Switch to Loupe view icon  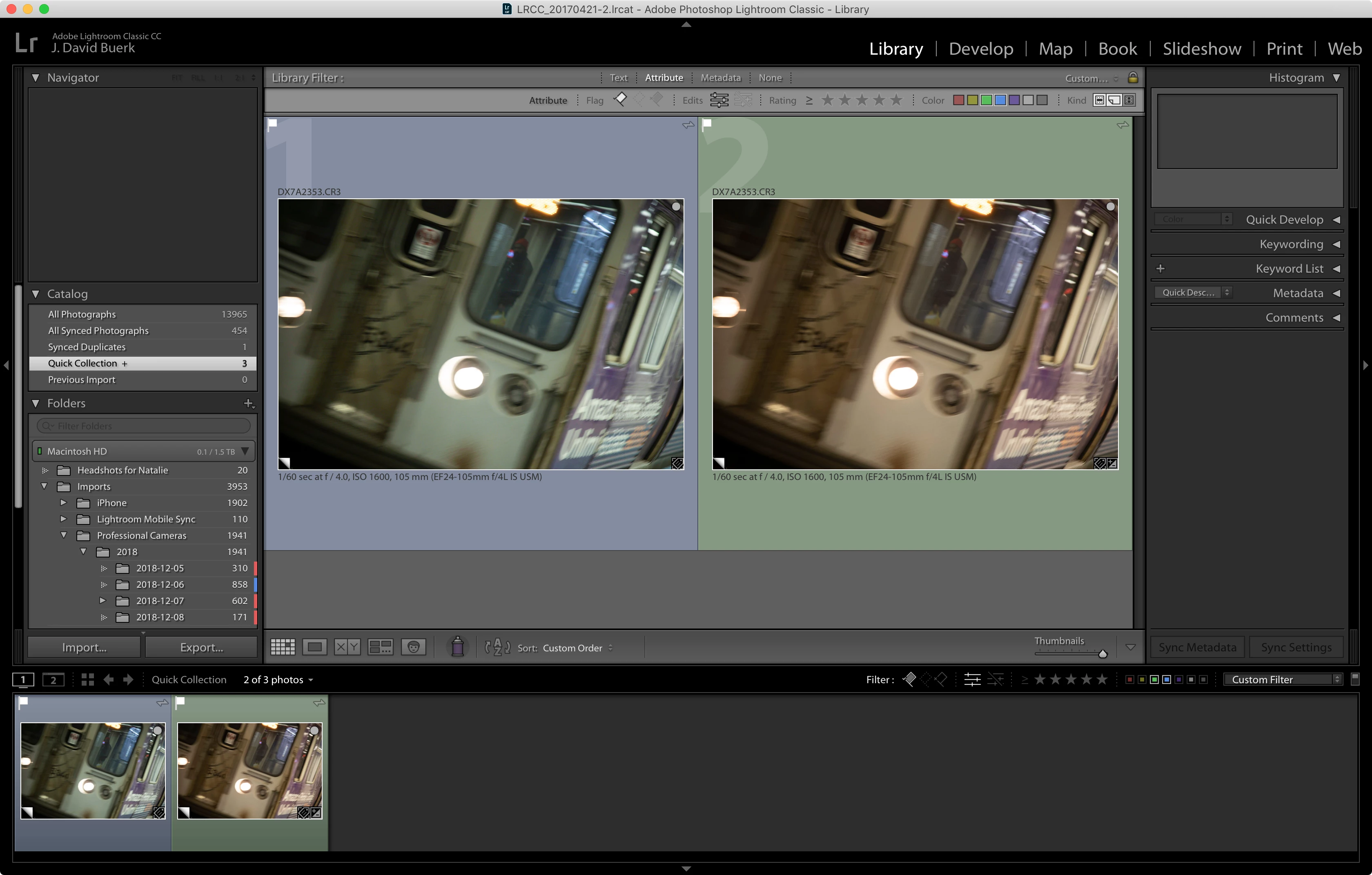click(x=314, y=647)
